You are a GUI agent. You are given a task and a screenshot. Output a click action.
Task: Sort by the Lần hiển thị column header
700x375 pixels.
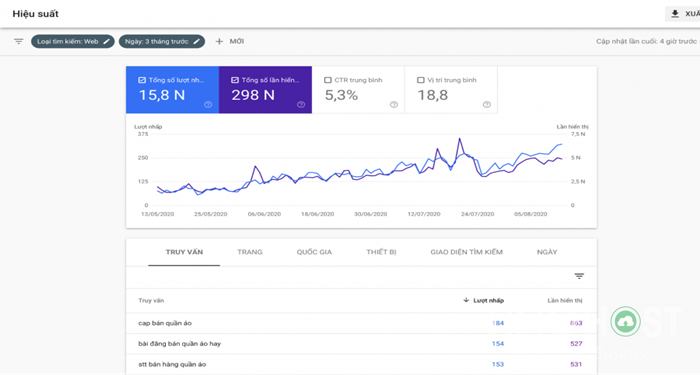point(565,300)
